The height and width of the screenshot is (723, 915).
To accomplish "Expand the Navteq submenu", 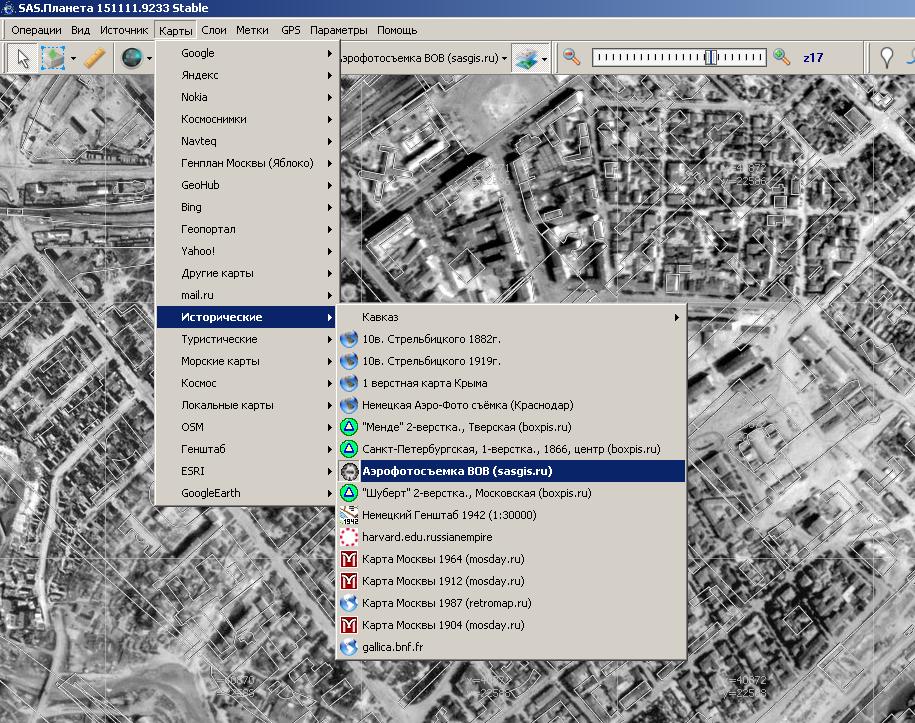I will click(x=247, y=141).
